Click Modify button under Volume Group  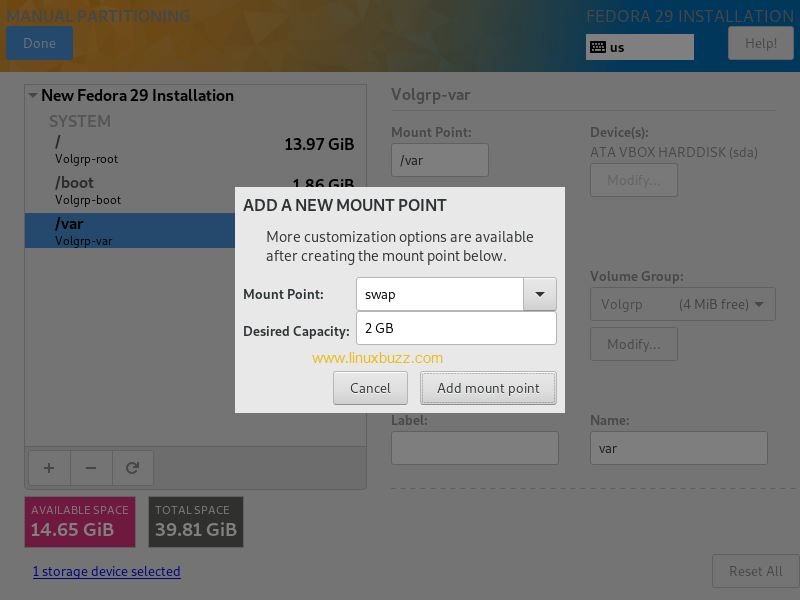(634, 344)
